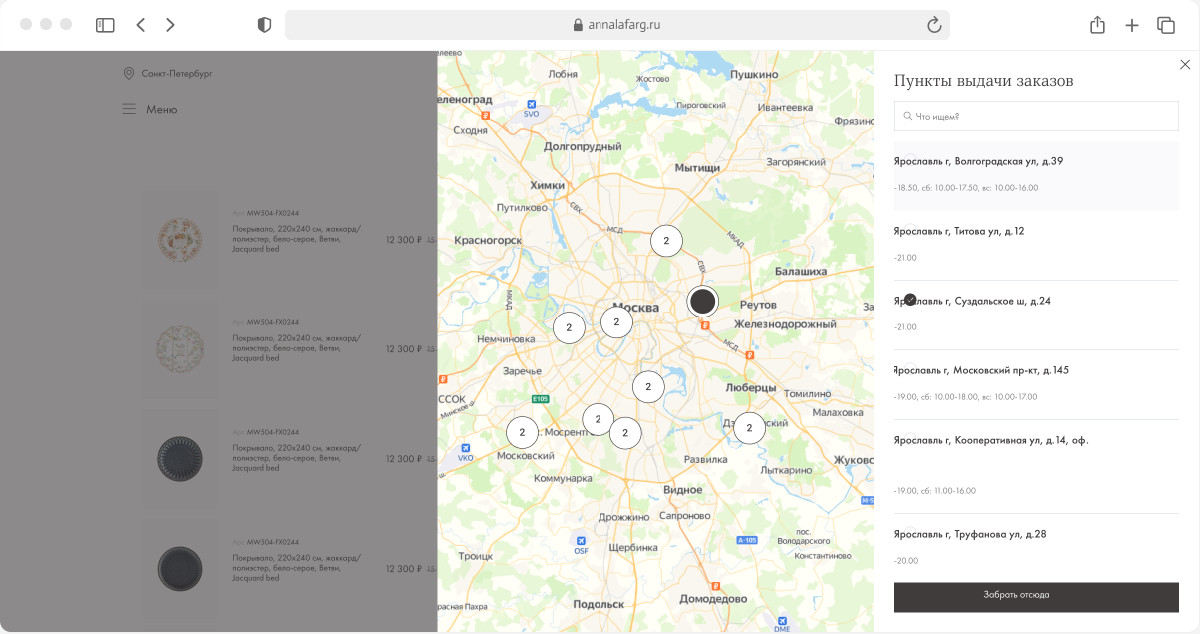This screenshot has height=634, width=1200.
Task: Click the 'Что ищем?' search field
Action: pyautogui.click(x=1036, y=117)
